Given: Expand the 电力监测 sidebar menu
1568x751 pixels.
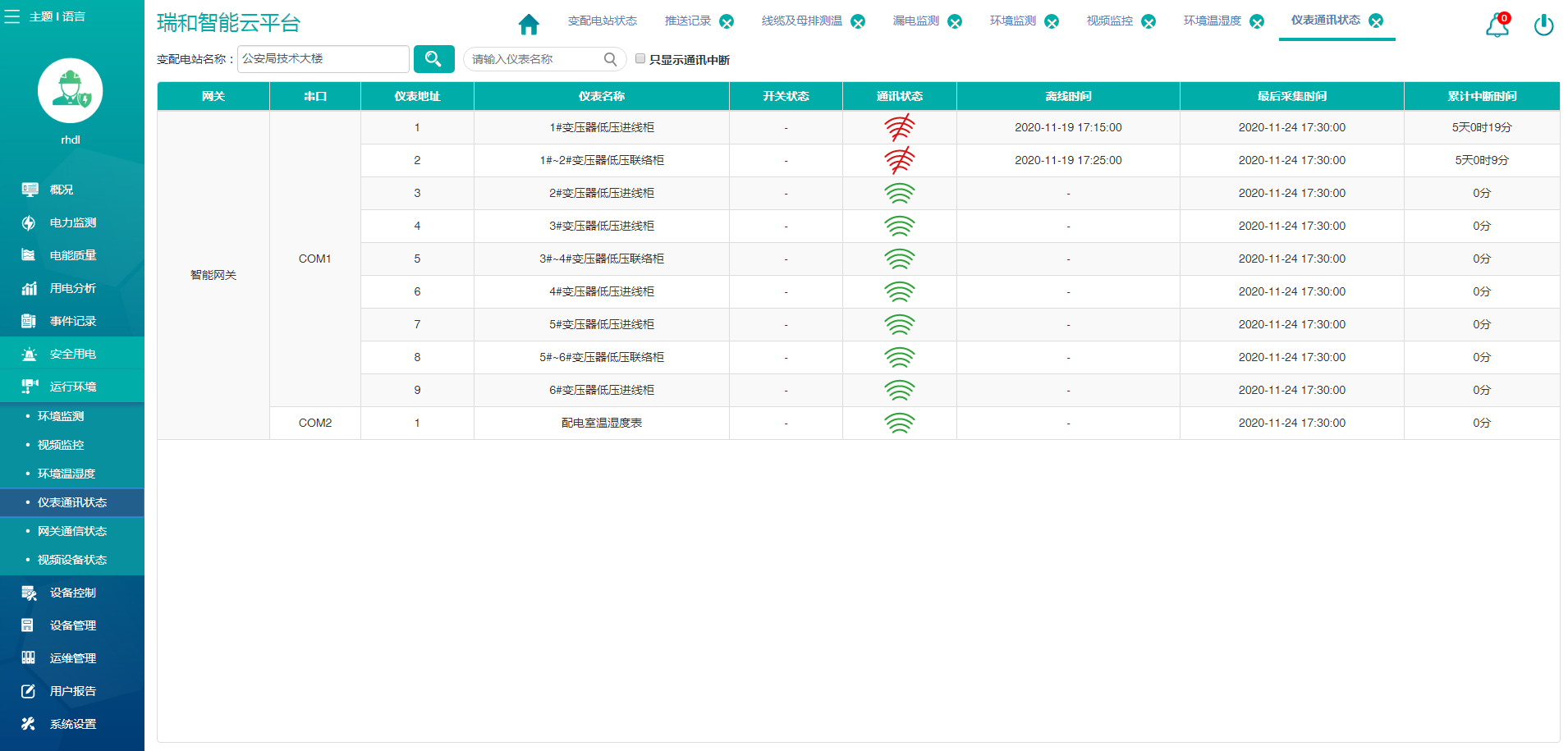Looking at the screenshot, I should point(72,222).
